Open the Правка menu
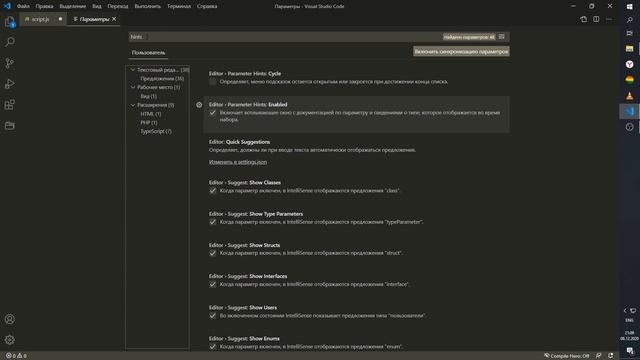Image resolution: width=640 pixels, height=360 pixels. point(44,6)
